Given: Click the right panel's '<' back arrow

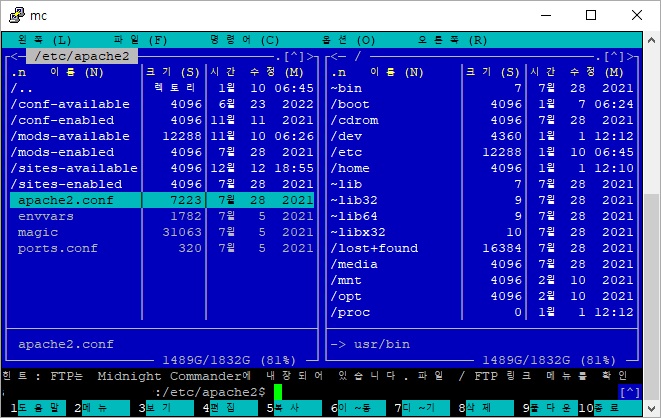Looking at the screenshot, I should pyautogui.click(x=335, y=56).
